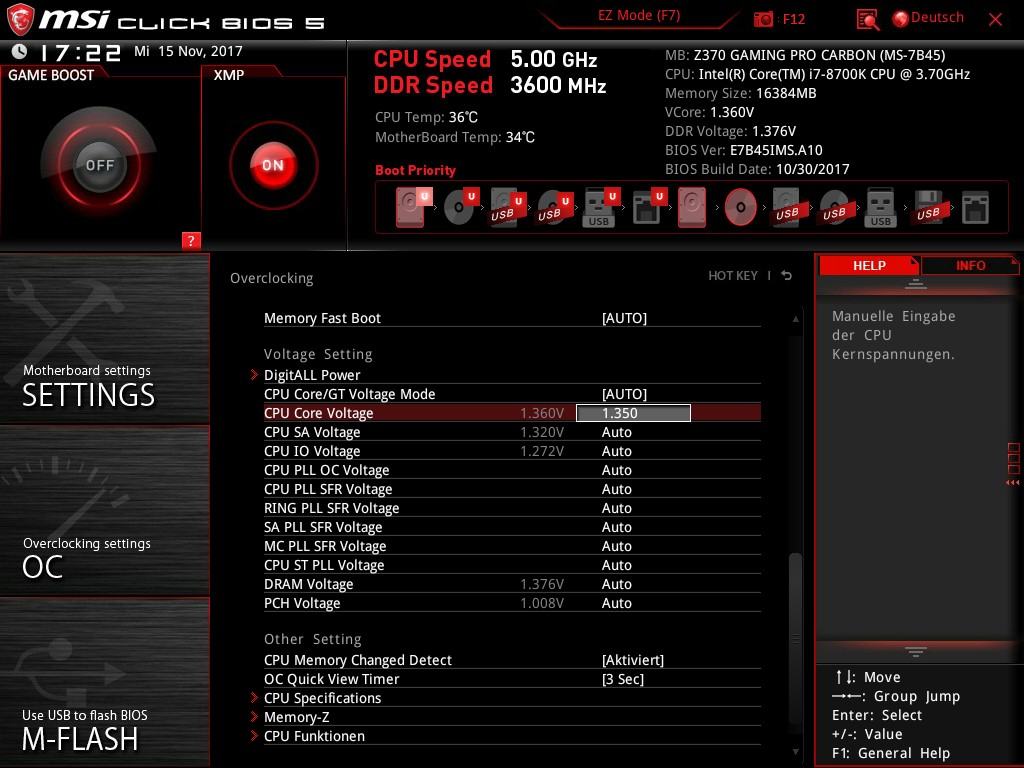Click into the CPU Core Voltage 1.350 field

[x=633, y=413]
